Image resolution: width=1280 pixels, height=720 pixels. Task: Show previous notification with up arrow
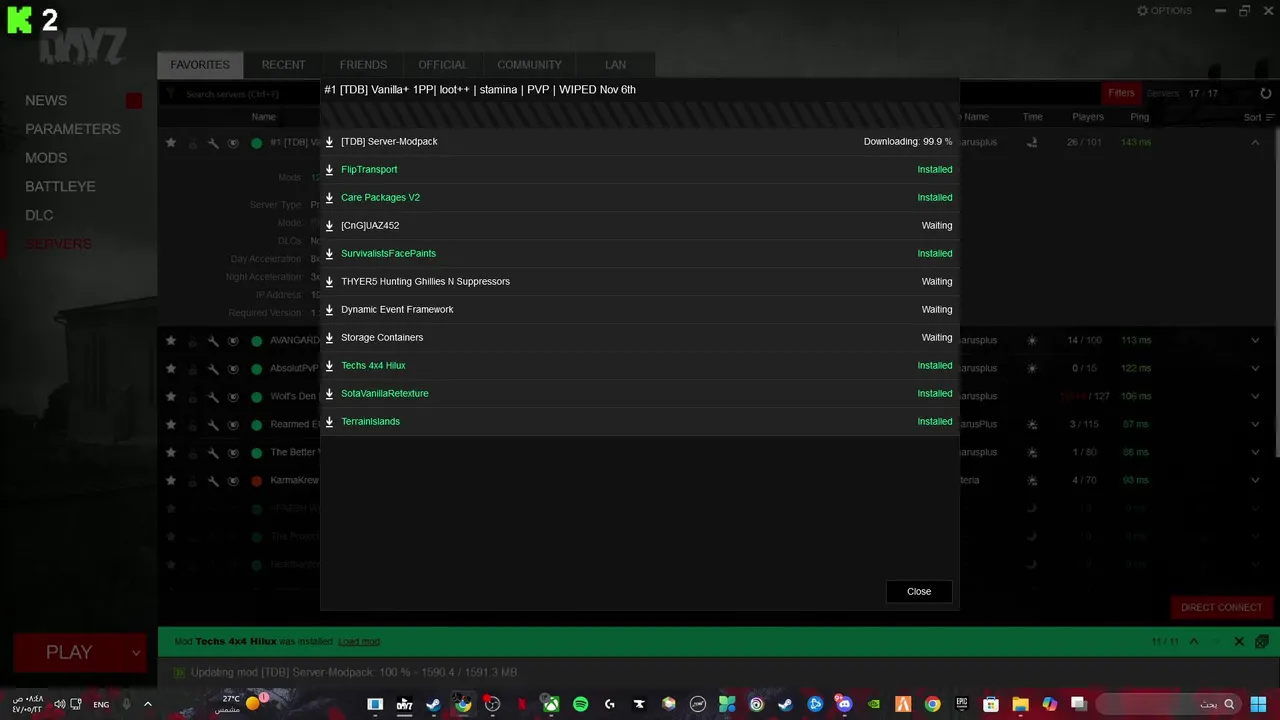(1193, 642)
